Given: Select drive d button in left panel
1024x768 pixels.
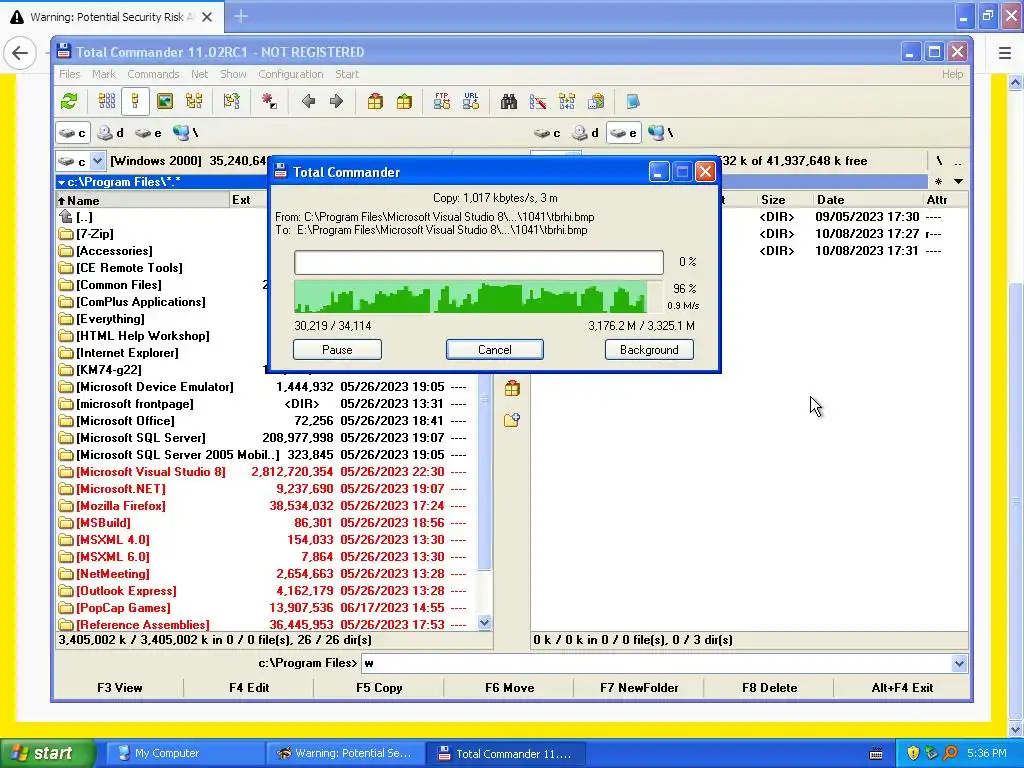Looking at the screenshot, I should pyautogui.click(x=110, y=133).
